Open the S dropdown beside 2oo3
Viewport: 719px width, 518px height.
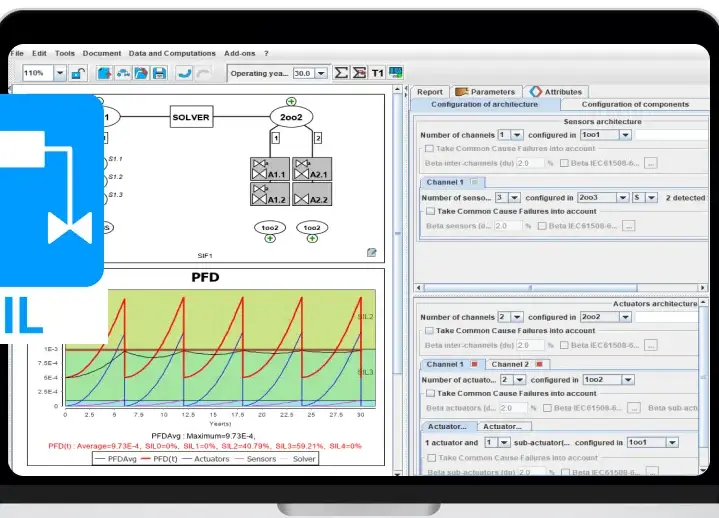point(651,198)
